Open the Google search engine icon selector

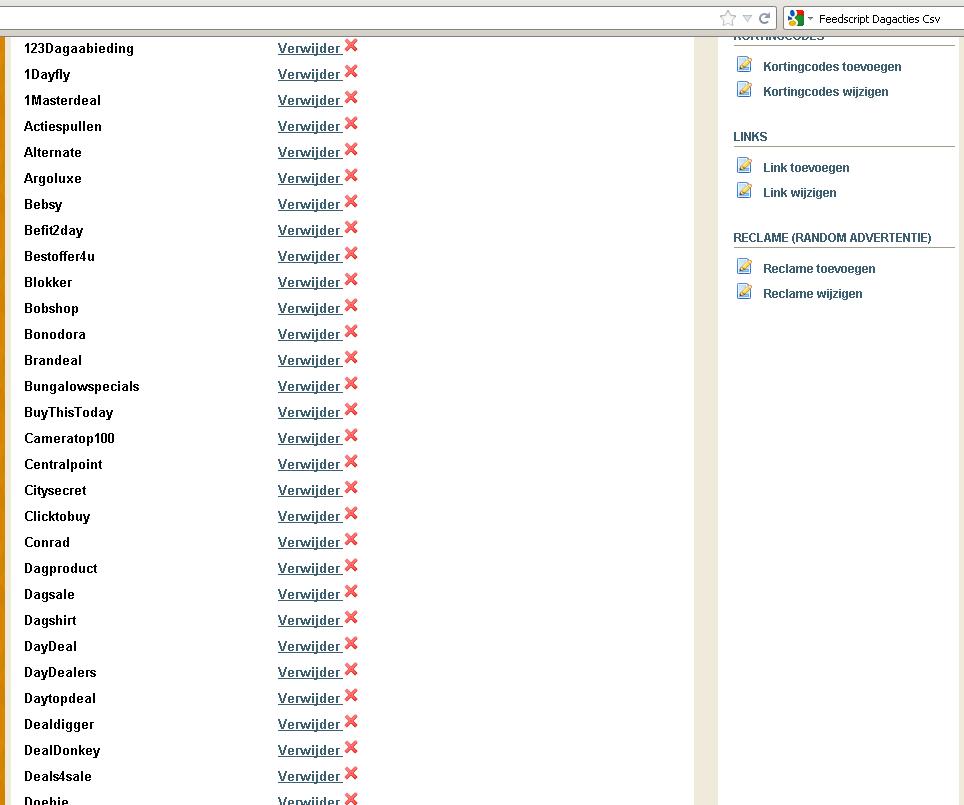(x=800, y=18)
